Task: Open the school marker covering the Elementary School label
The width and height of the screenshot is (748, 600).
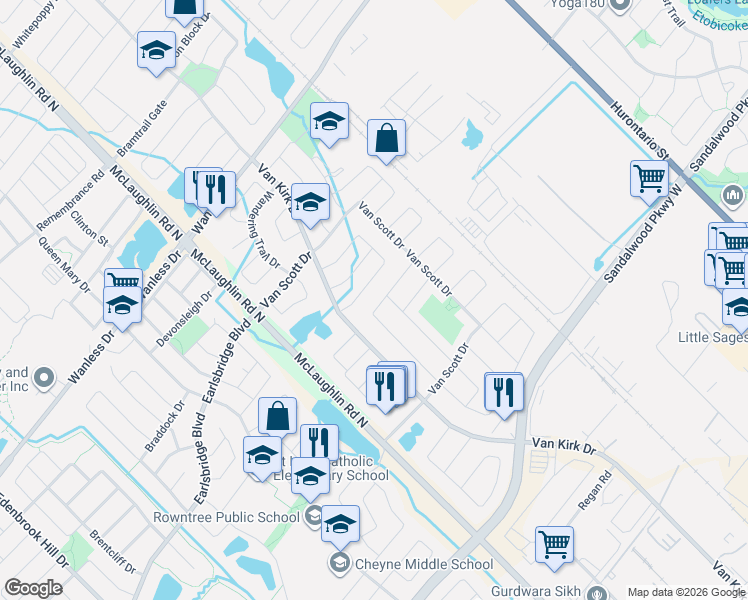Action: [311, 477]
